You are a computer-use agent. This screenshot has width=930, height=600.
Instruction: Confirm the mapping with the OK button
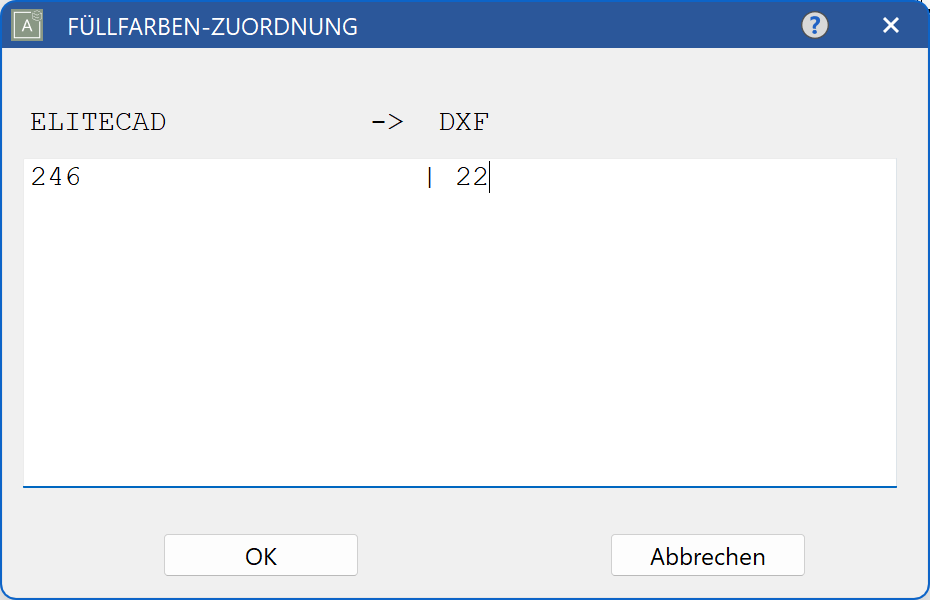coord(260,555)
